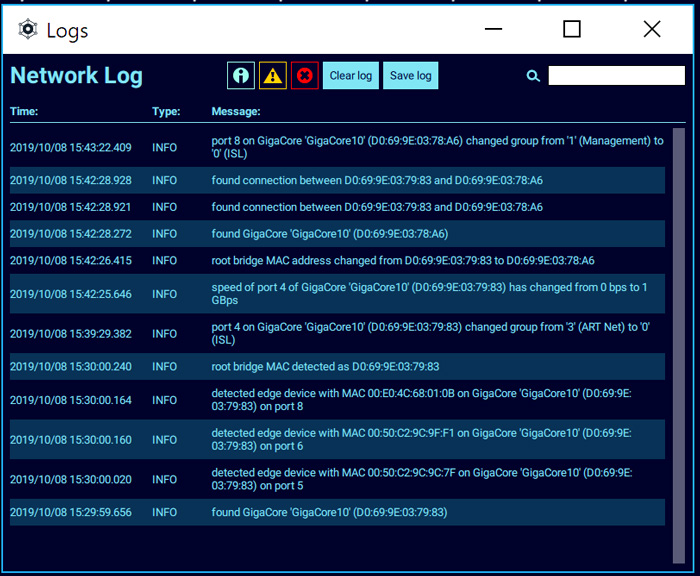This screenshot has height=576, width=700.
Task: Click the Time: column header
Action: point(24,111)
